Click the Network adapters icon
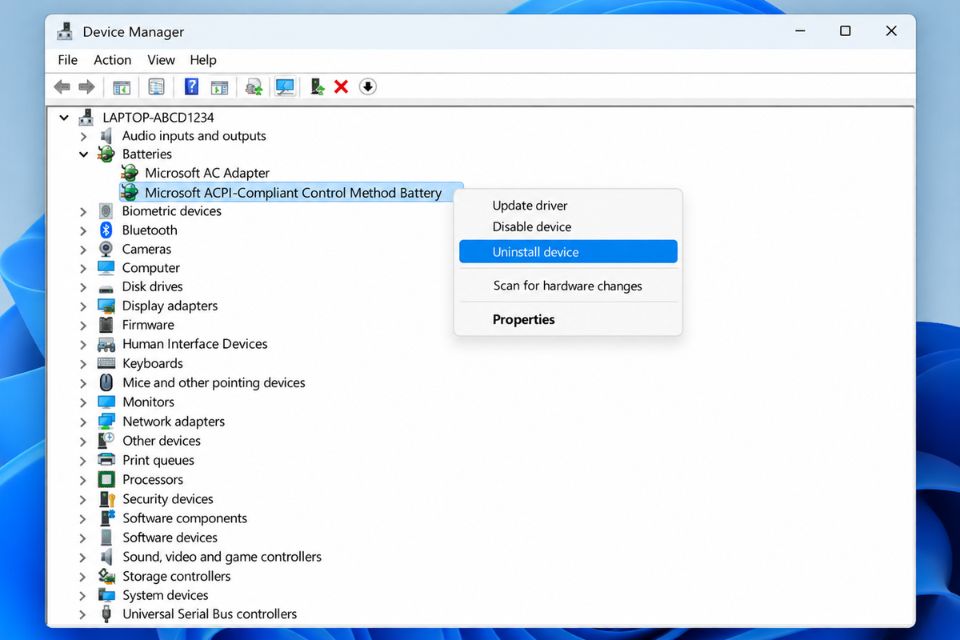The image size is (960, 640). pyautogui.click(x=107, y=421)
